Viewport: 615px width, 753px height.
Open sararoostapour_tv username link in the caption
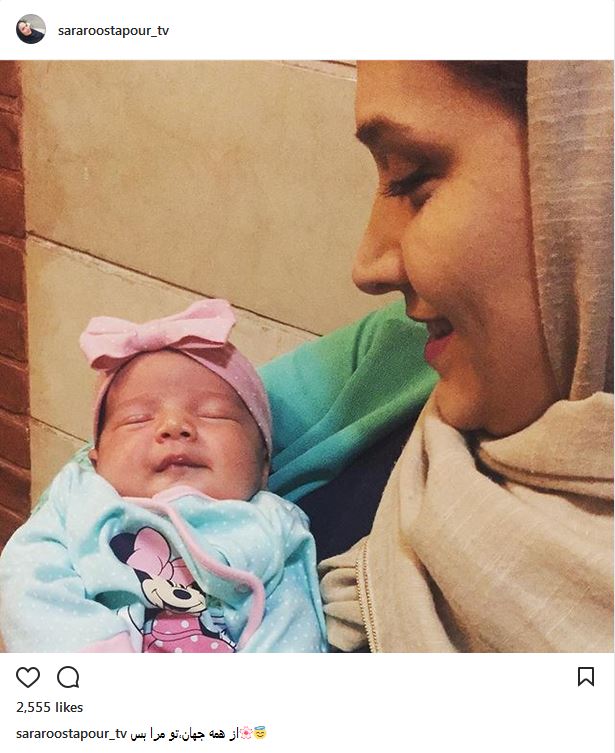[72, 734]
